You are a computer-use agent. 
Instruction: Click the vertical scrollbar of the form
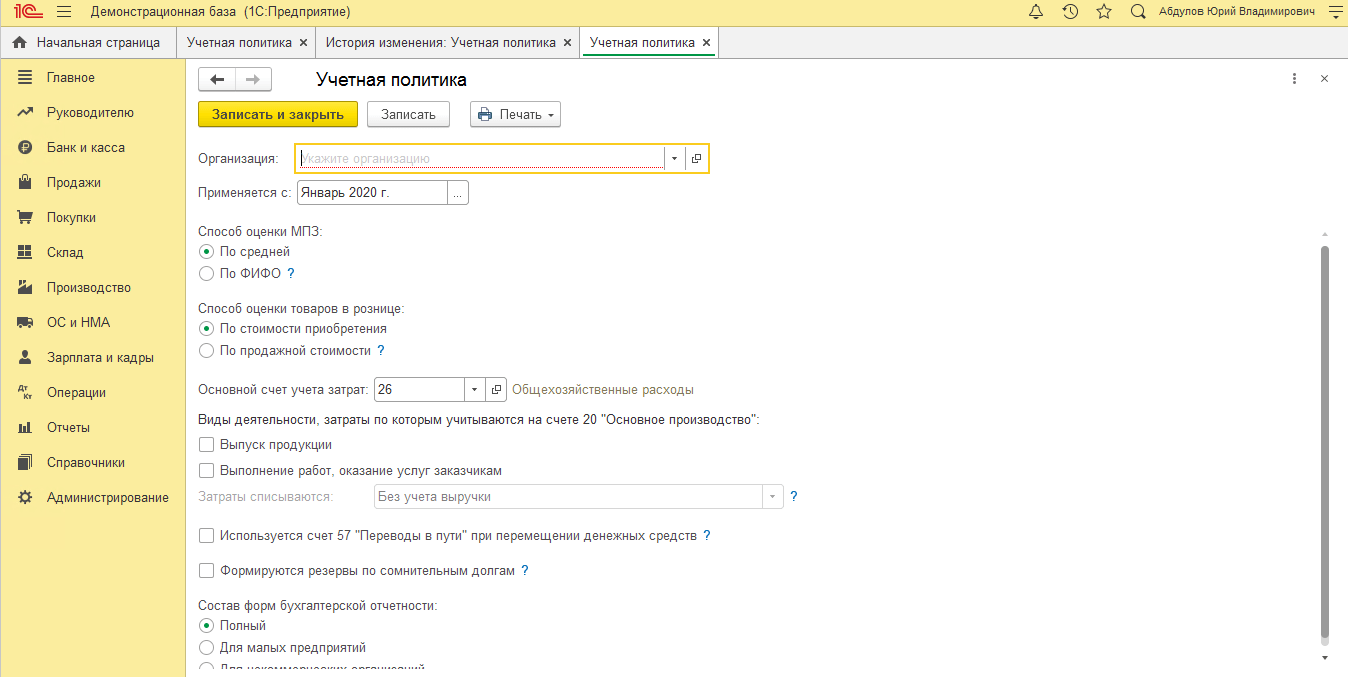1325,440
